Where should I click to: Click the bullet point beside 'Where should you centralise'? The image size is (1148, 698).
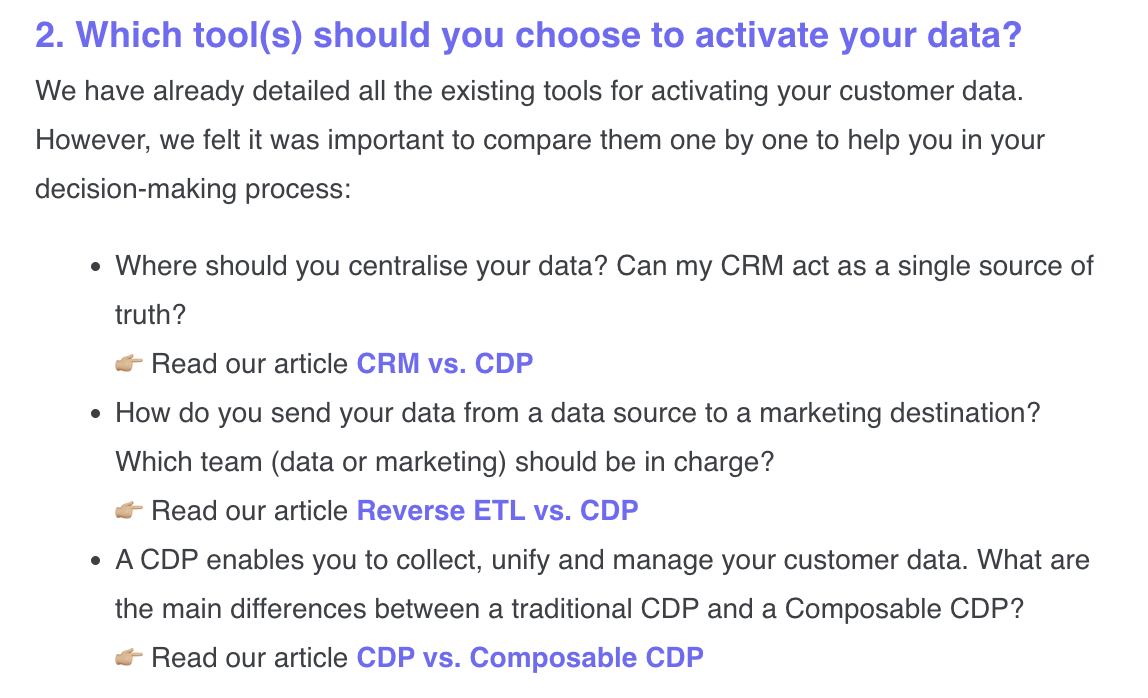[95, 267]
